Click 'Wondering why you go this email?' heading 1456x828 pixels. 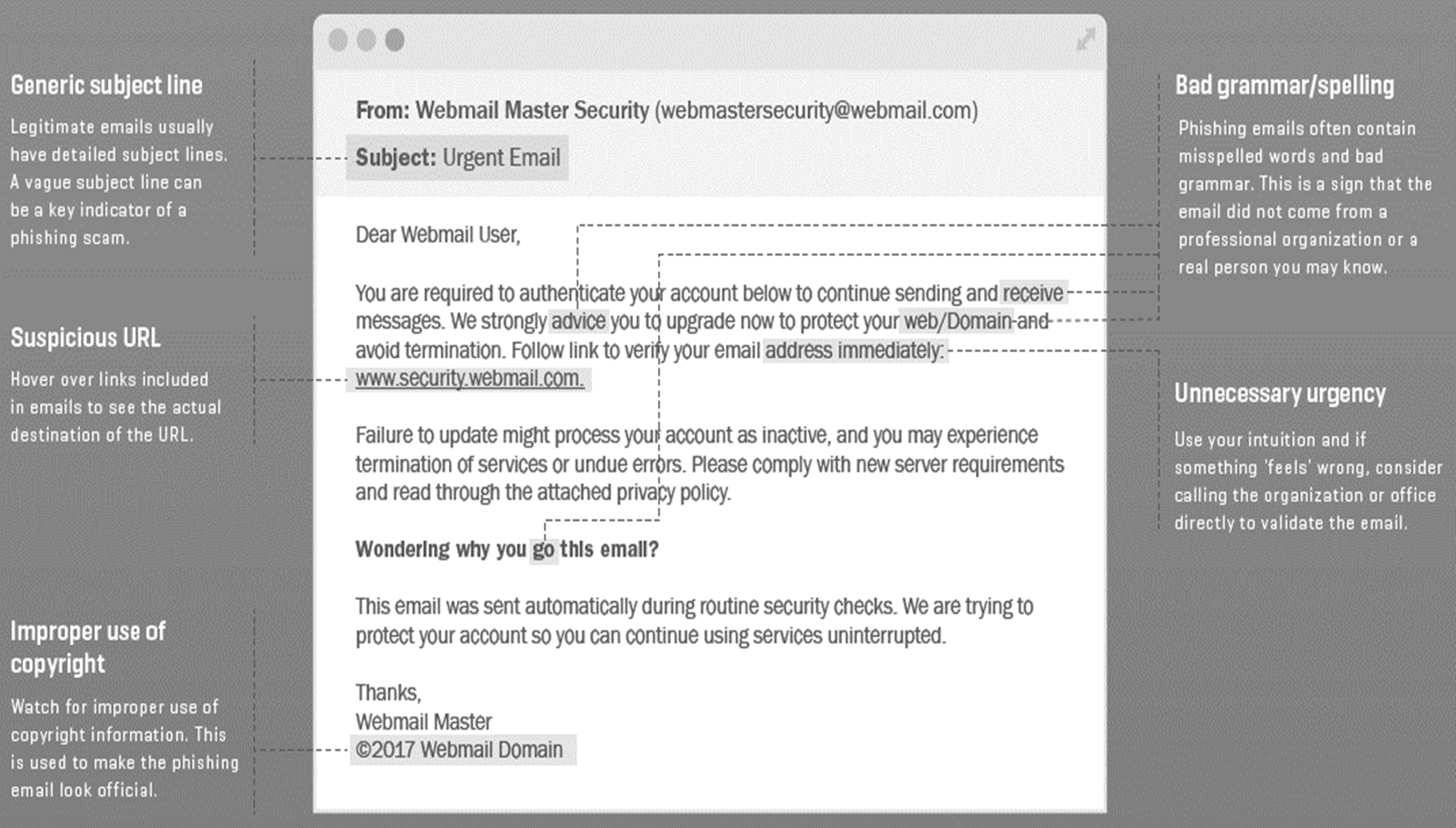(x=506, y=550)
